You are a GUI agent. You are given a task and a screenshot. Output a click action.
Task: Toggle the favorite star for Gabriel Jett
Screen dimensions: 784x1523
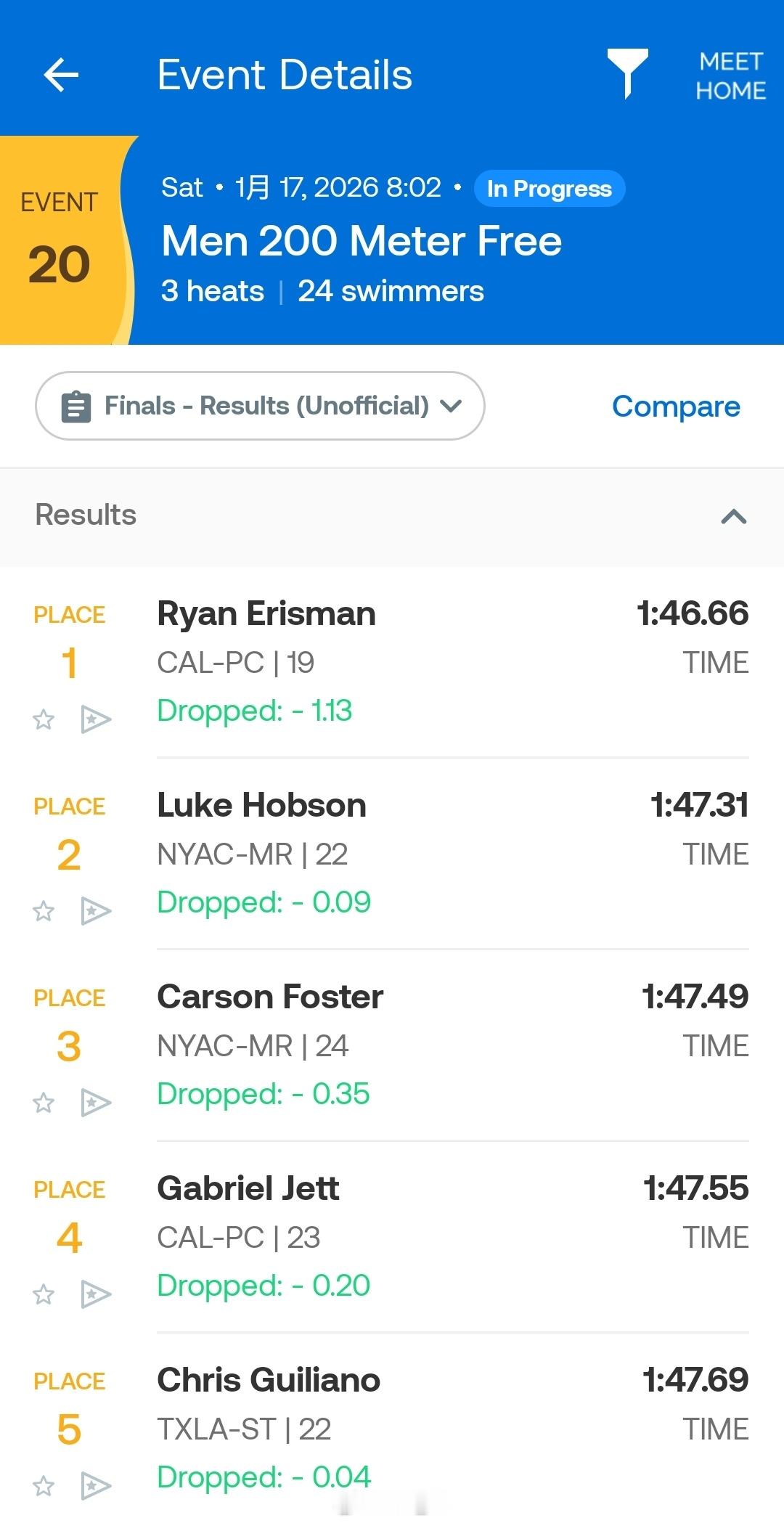pyautogui.click(x=43, y=1294)
